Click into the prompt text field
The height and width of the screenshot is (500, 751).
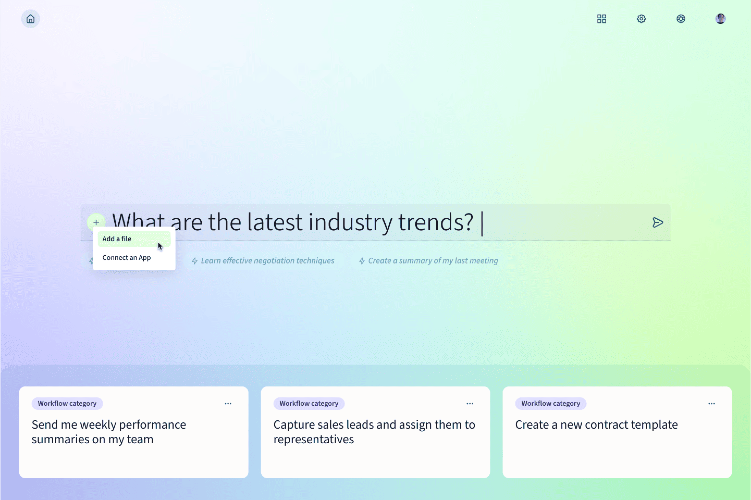(x=378, y=222)
